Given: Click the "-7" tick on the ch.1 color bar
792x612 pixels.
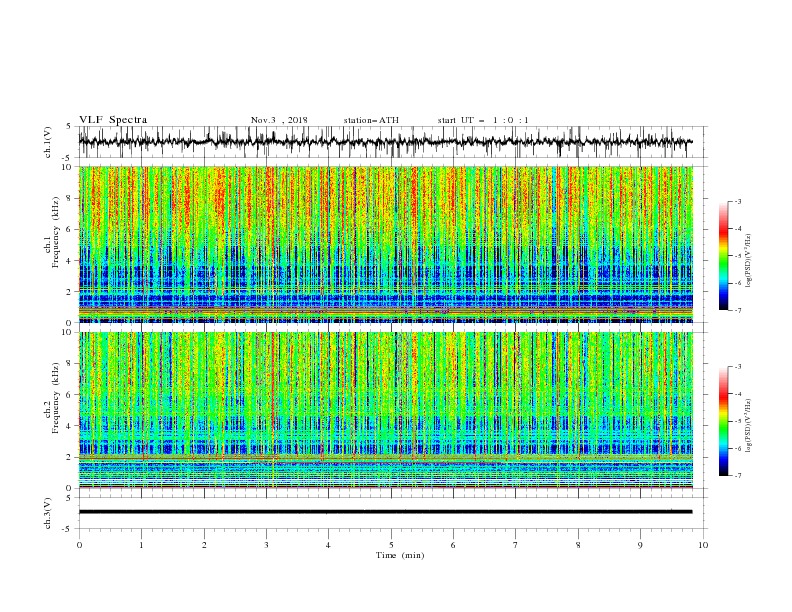Looking at the screenshot, I should (x=738, y=311).
